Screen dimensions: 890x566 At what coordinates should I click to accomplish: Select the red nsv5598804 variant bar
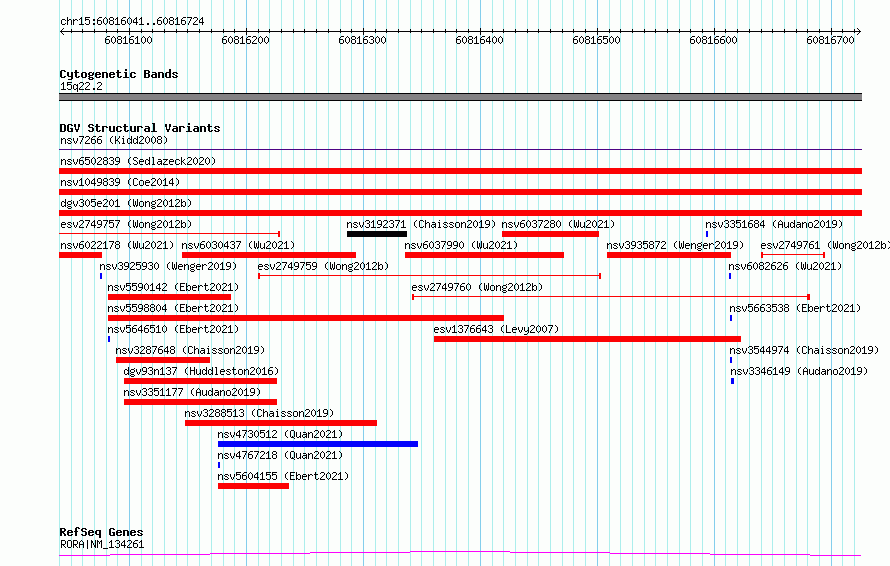pyautogui.click(x=306, y=318)
